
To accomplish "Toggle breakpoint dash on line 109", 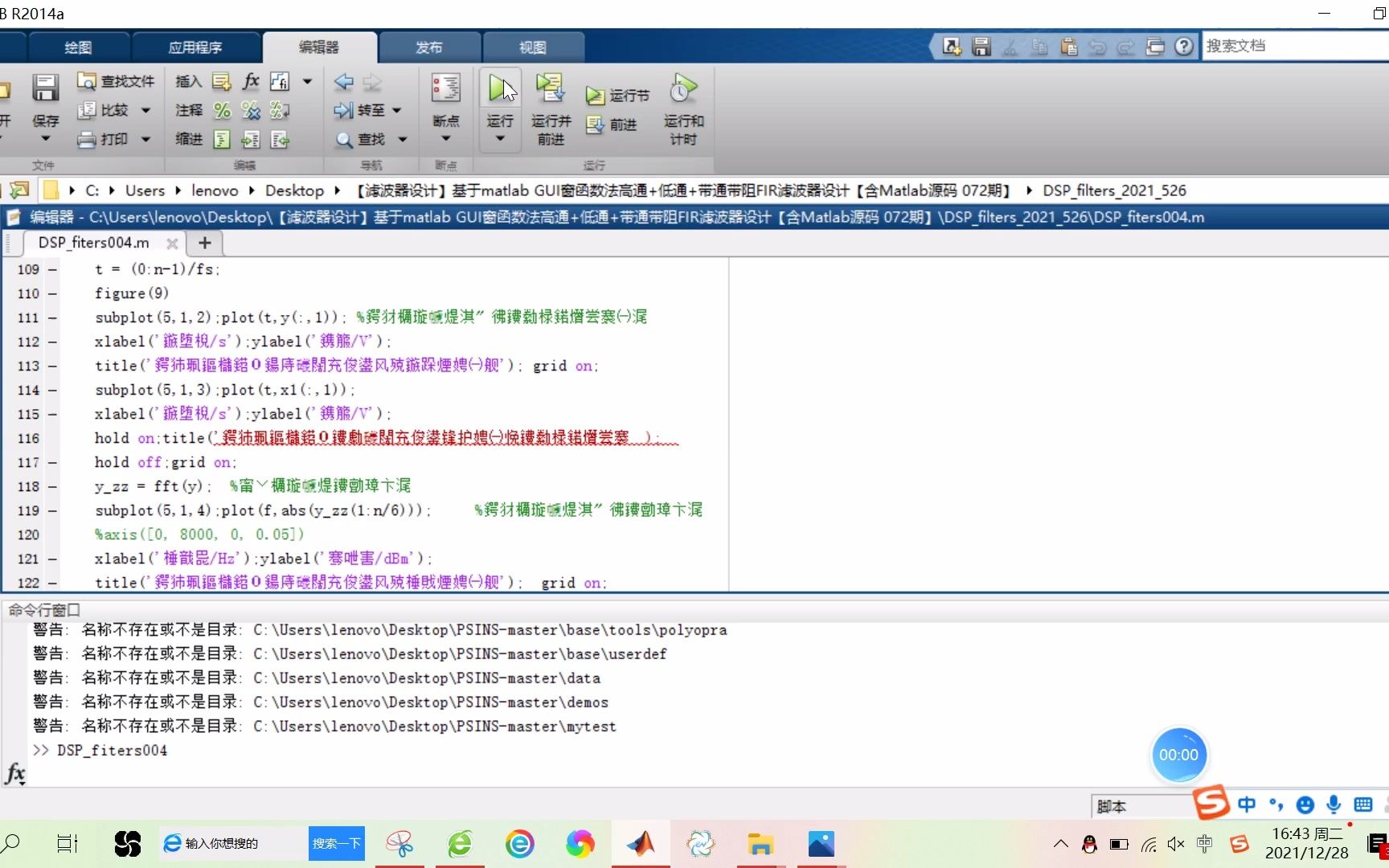I will point(52,269).
